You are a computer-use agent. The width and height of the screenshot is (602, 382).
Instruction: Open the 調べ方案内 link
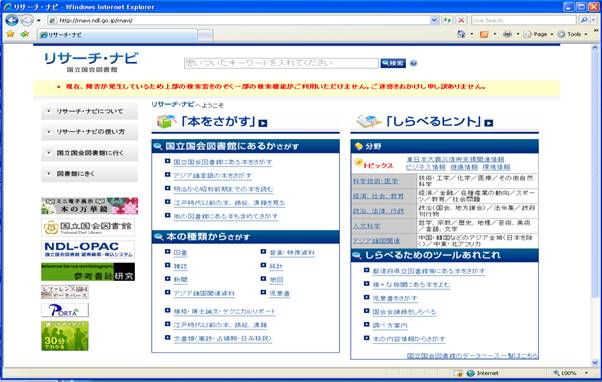pos(390,325)
